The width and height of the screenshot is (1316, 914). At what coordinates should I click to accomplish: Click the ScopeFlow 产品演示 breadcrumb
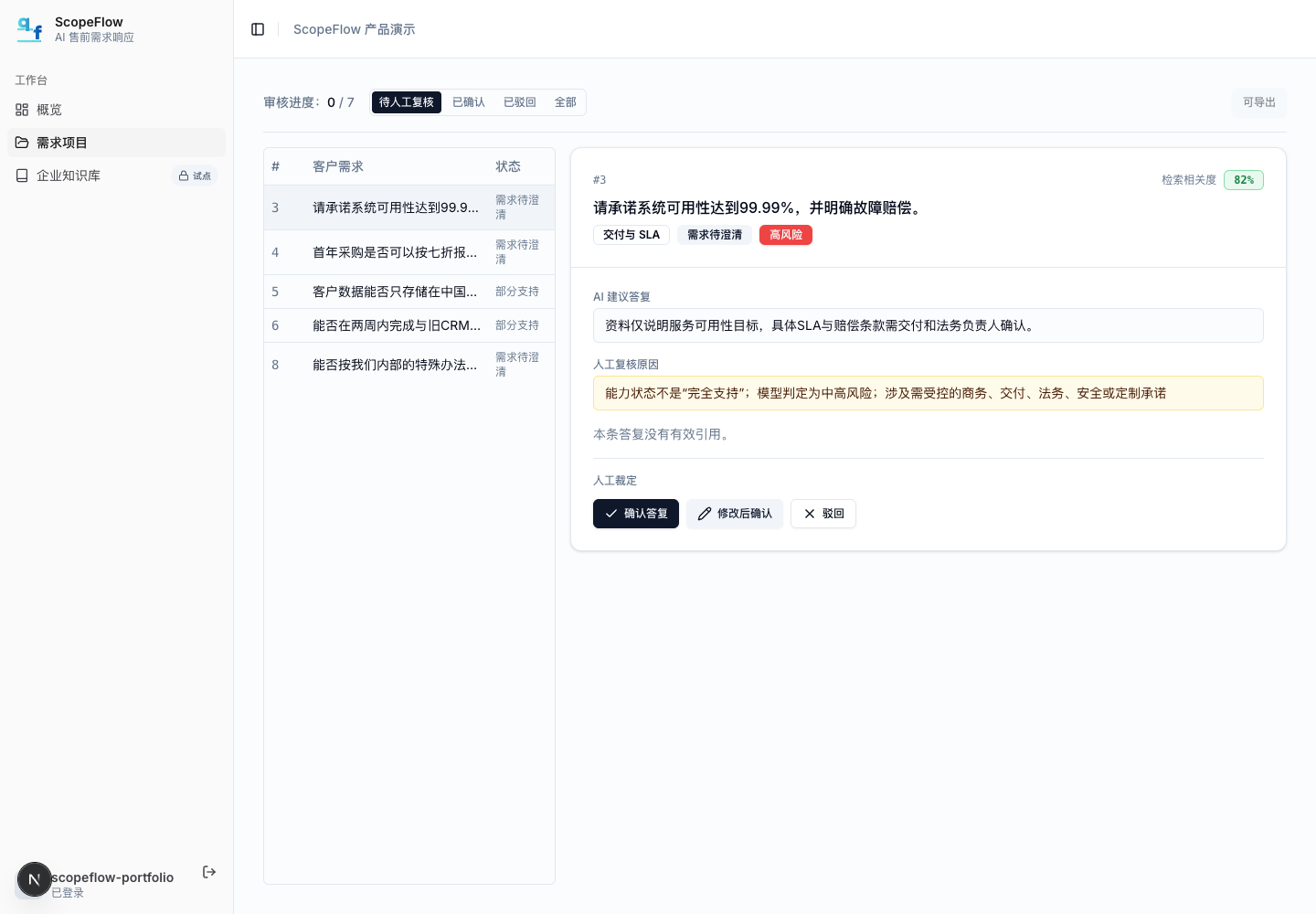355,29
